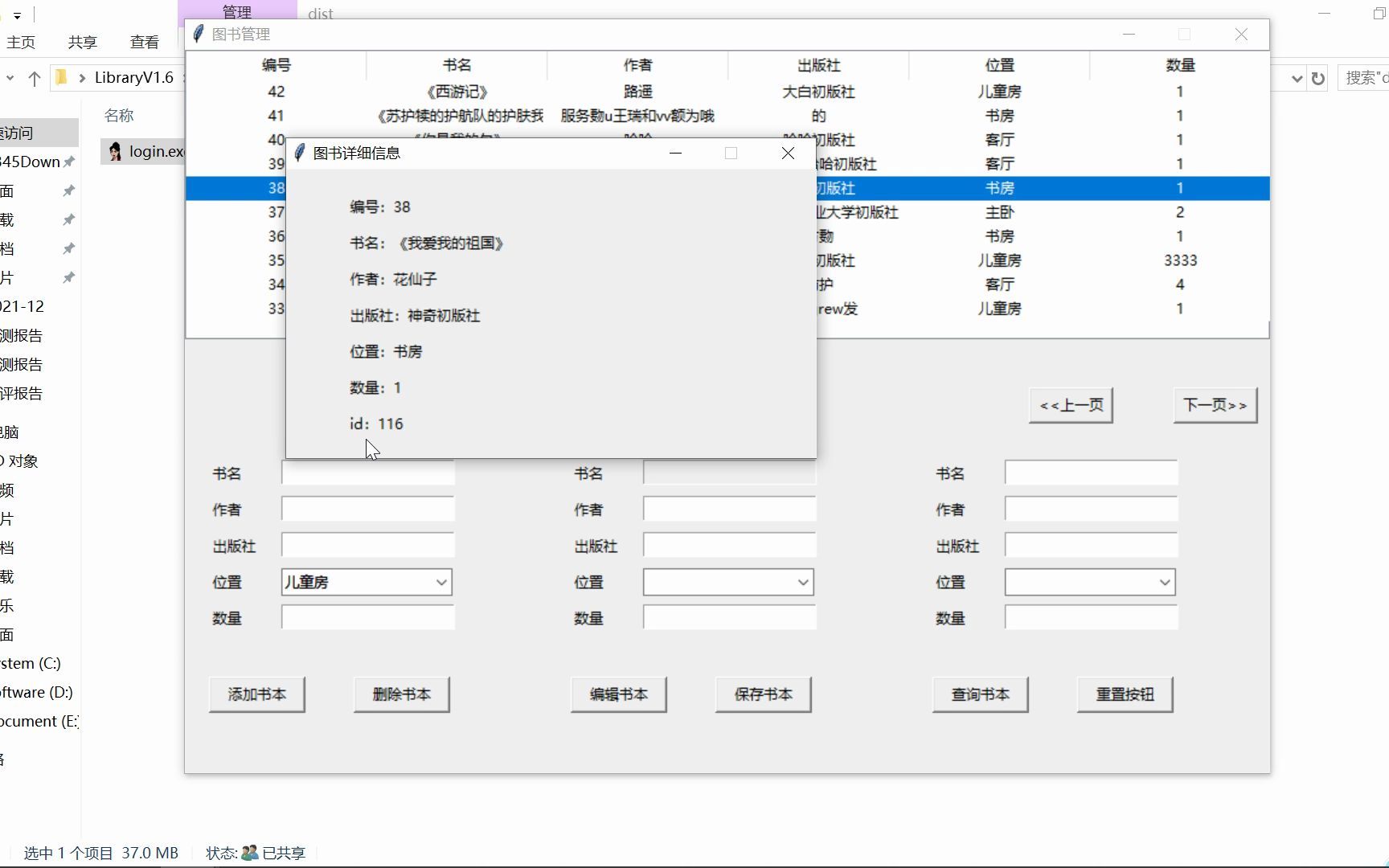Click the 查询书本 button
The image size is (1389, 868).
(x=980, y=694)
